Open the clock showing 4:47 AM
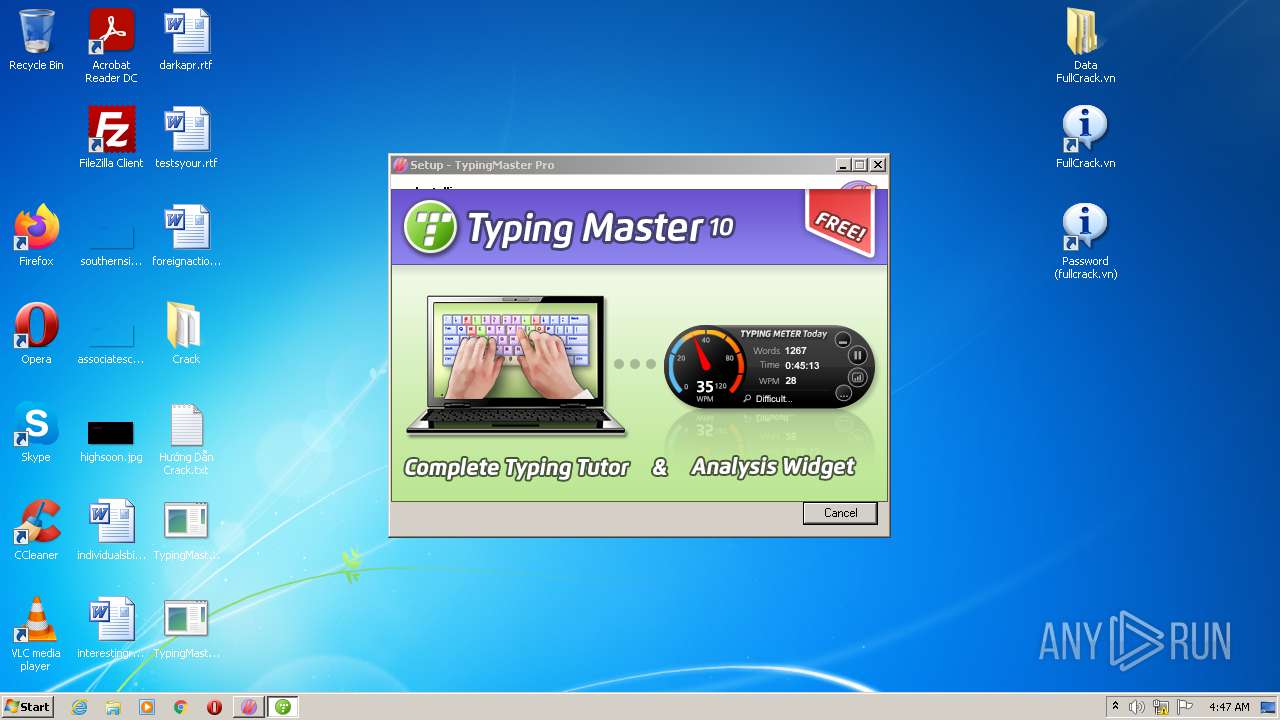The height and width of the screenshot is (720, 1280). (1229, 707)
